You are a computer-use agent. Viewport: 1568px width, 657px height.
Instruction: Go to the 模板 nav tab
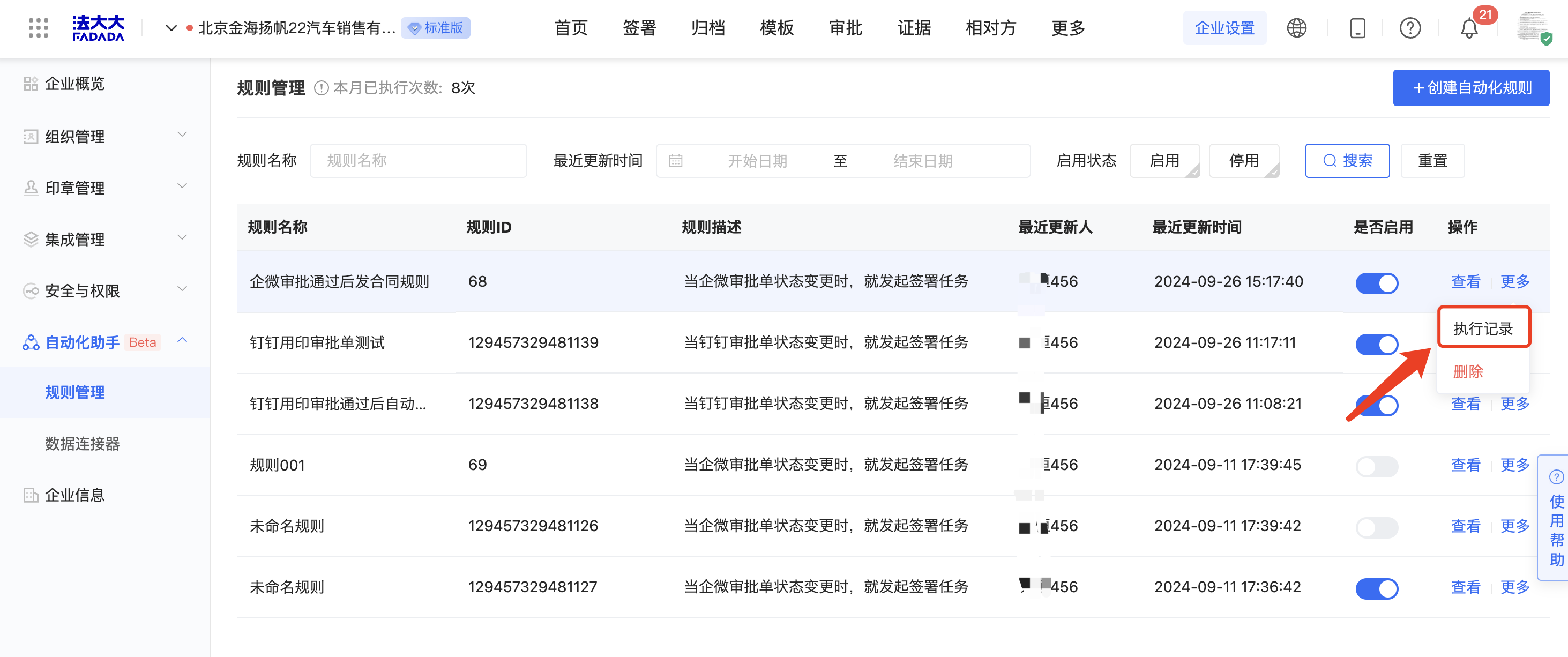(776, 28)
